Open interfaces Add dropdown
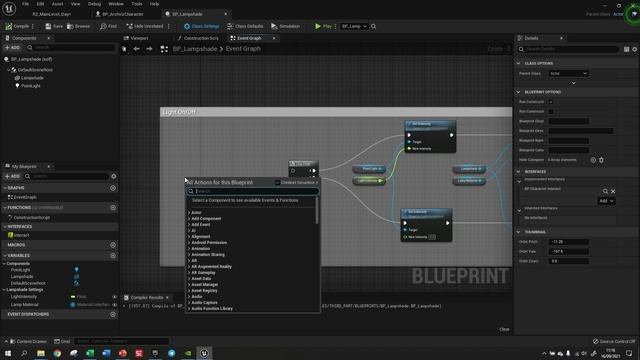The width and height of the screenshot is (640, 360). point(606,201)
